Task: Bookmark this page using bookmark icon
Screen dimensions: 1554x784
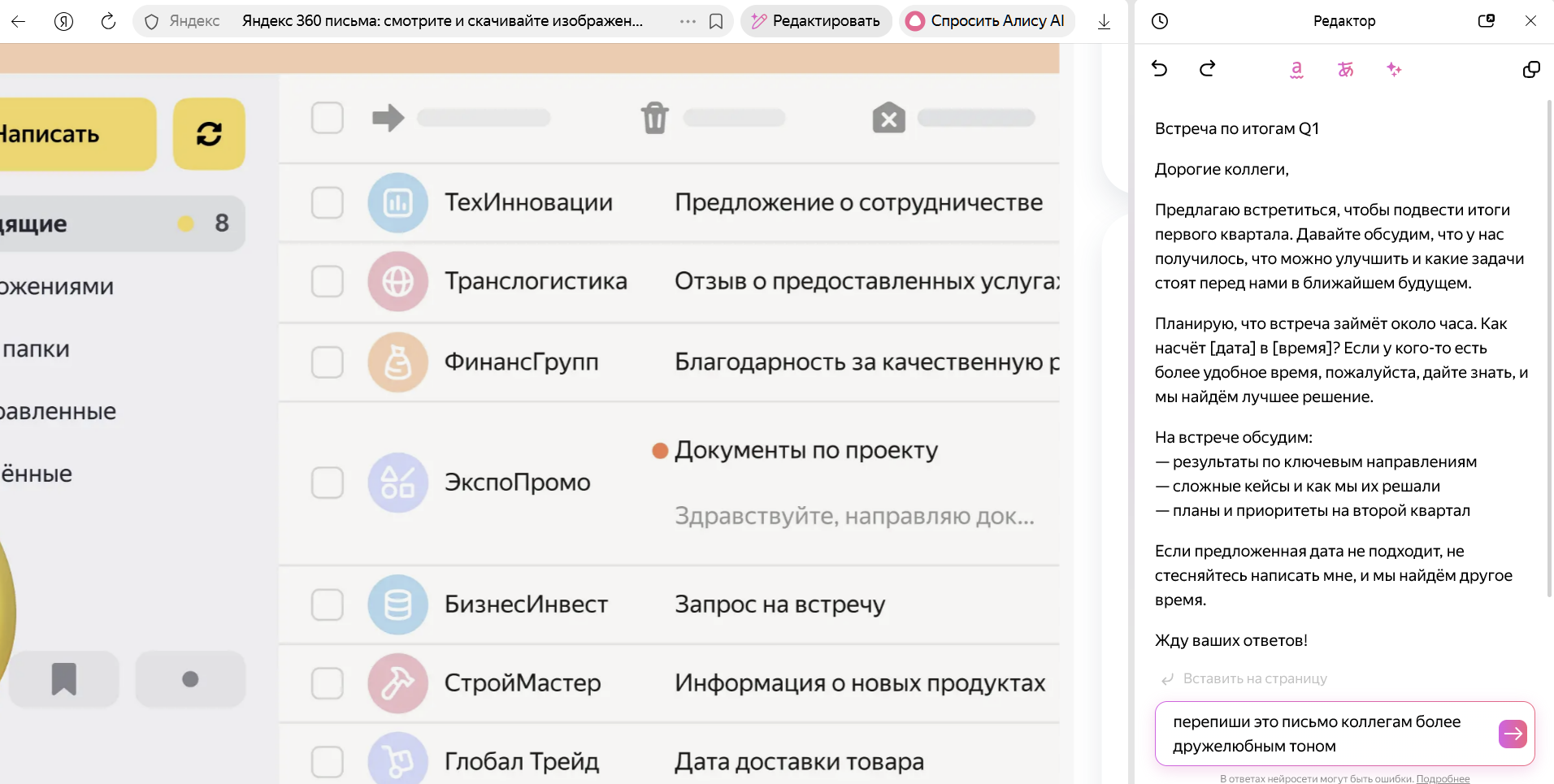Action: (x=716, y=21)
